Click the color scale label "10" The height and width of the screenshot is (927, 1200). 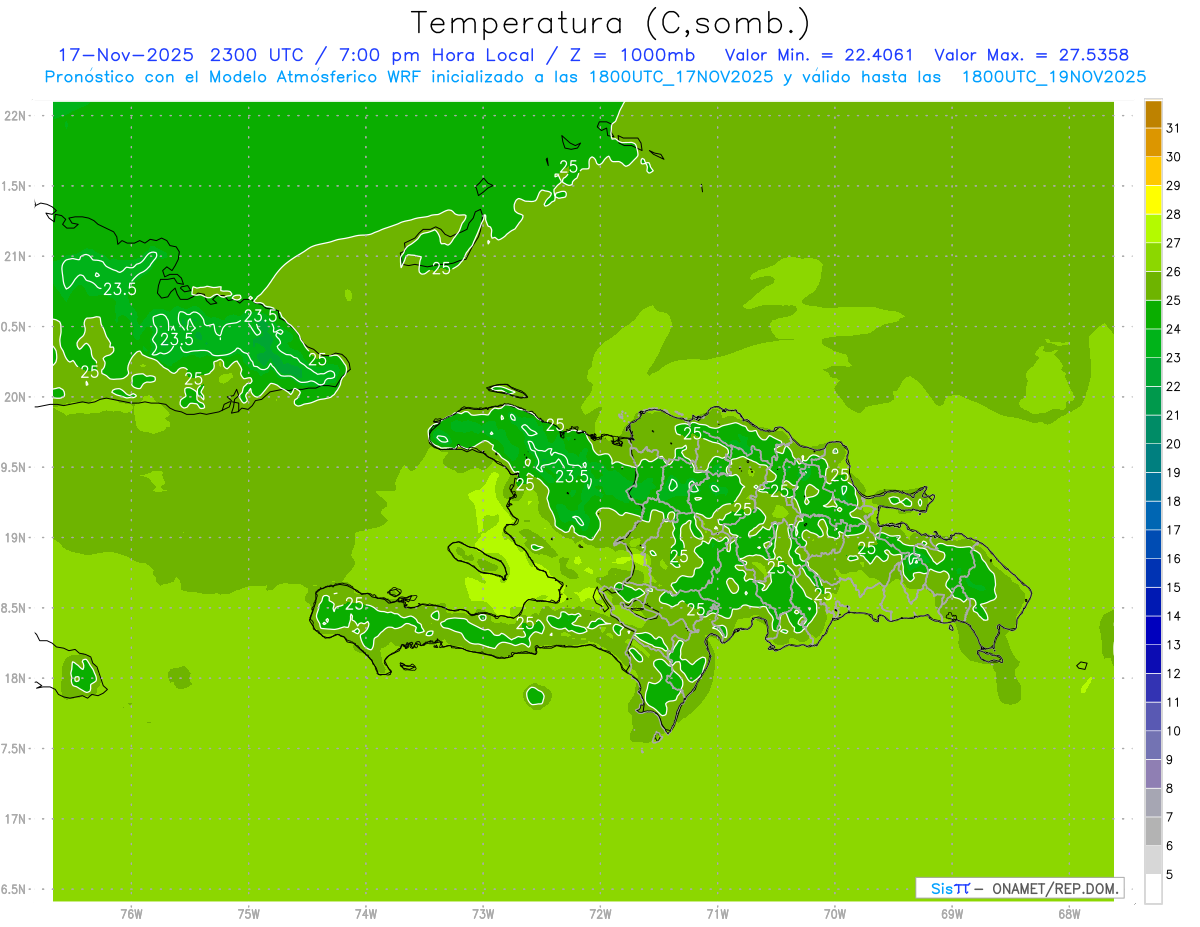(1174, 731)
